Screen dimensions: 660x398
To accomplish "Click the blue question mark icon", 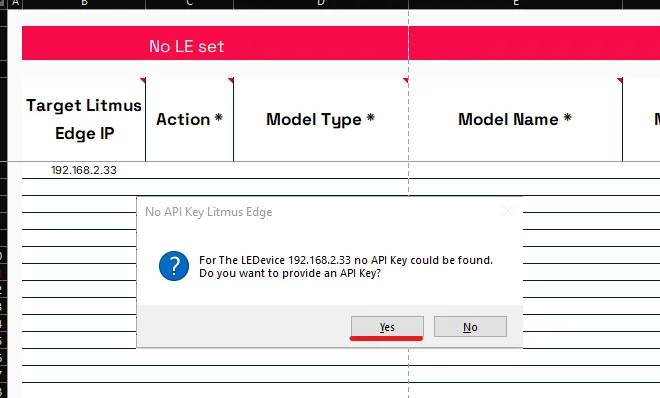I will 174,266.
